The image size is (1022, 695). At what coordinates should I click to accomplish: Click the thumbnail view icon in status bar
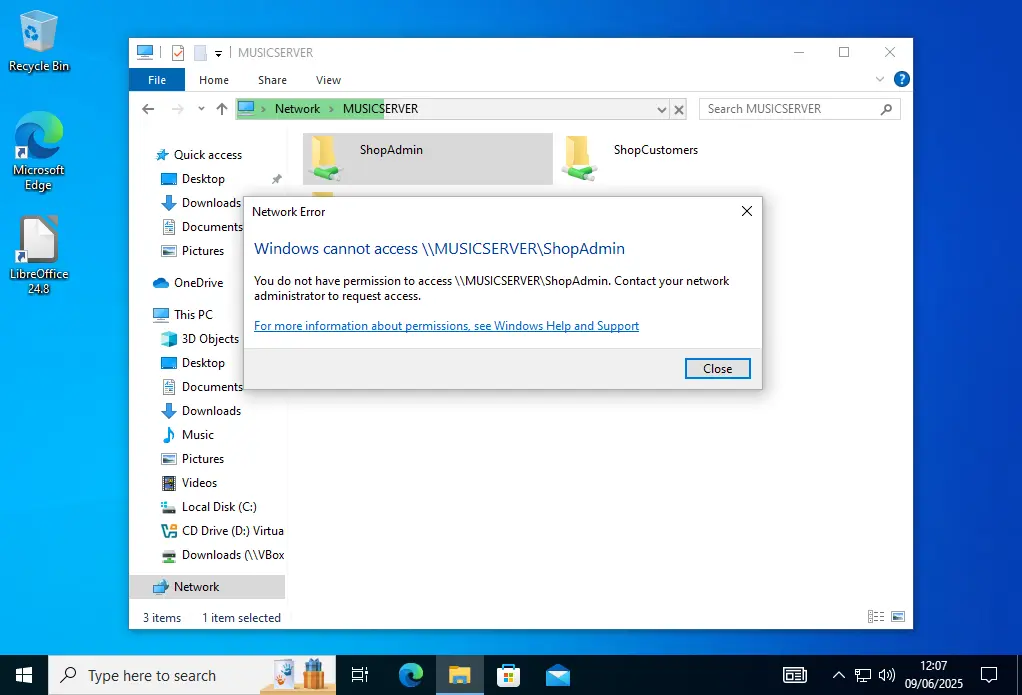pyautogui.click(x=899, y=615)
